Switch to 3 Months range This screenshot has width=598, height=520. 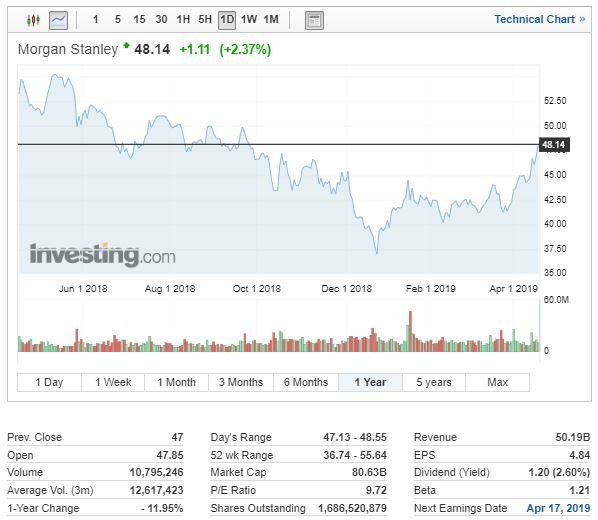(x=241, y=382)
